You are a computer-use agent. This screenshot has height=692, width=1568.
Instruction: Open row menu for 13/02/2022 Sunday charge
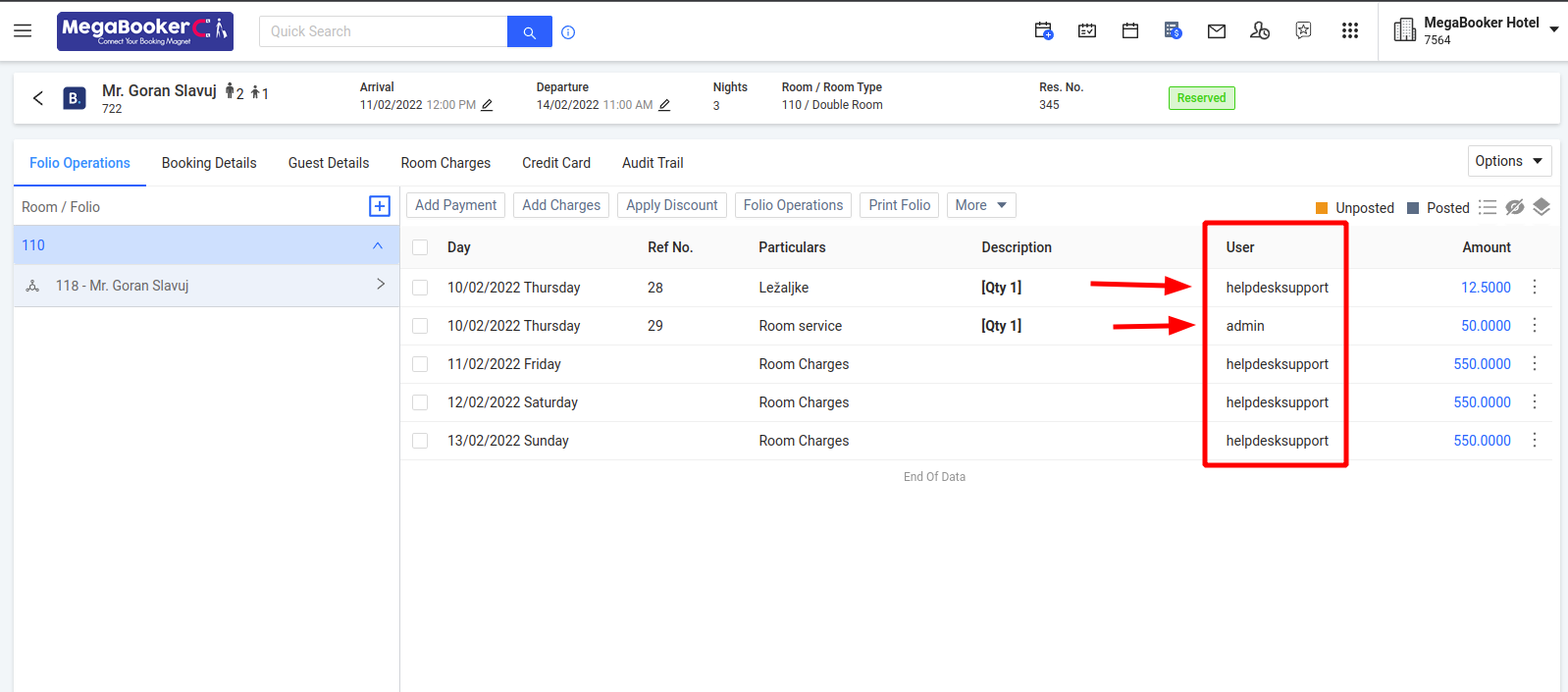tap(1535, 441)
